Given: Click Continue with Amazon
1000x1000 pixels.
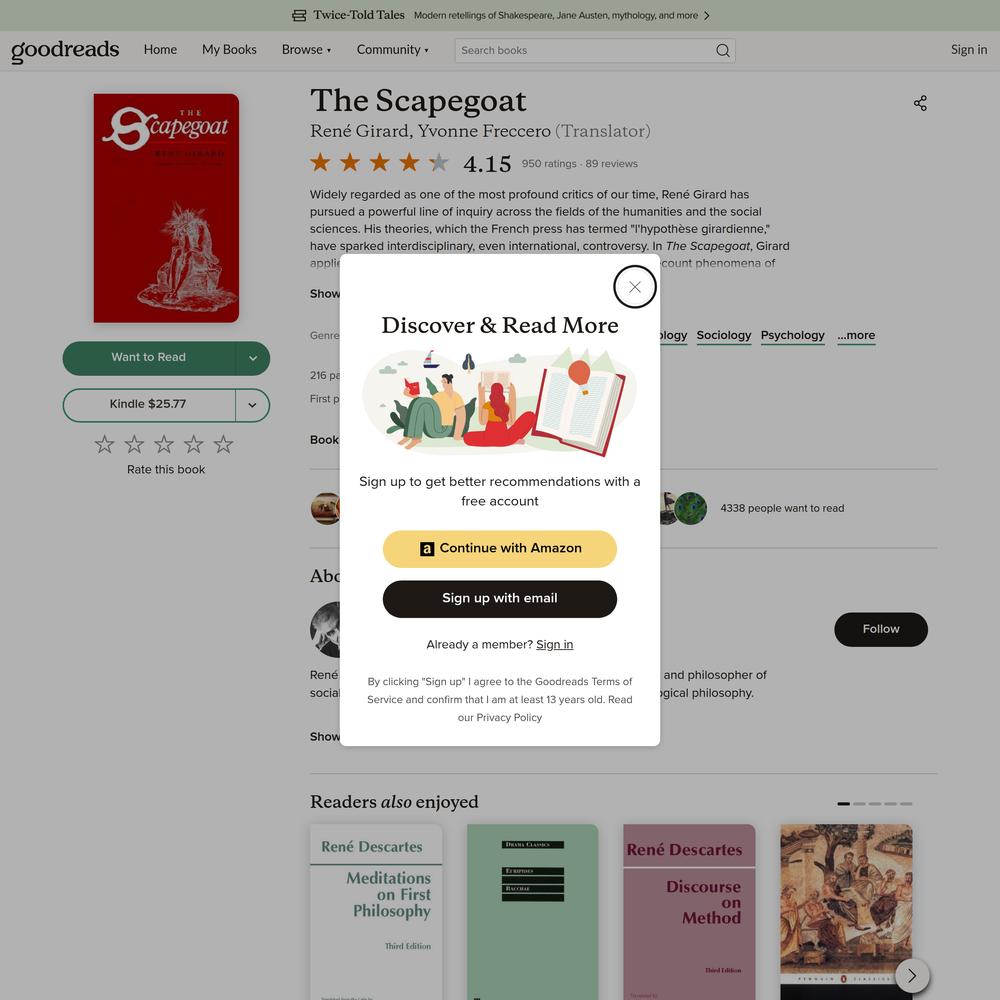Looking at the screenshot, I should [x=499, y=548].
